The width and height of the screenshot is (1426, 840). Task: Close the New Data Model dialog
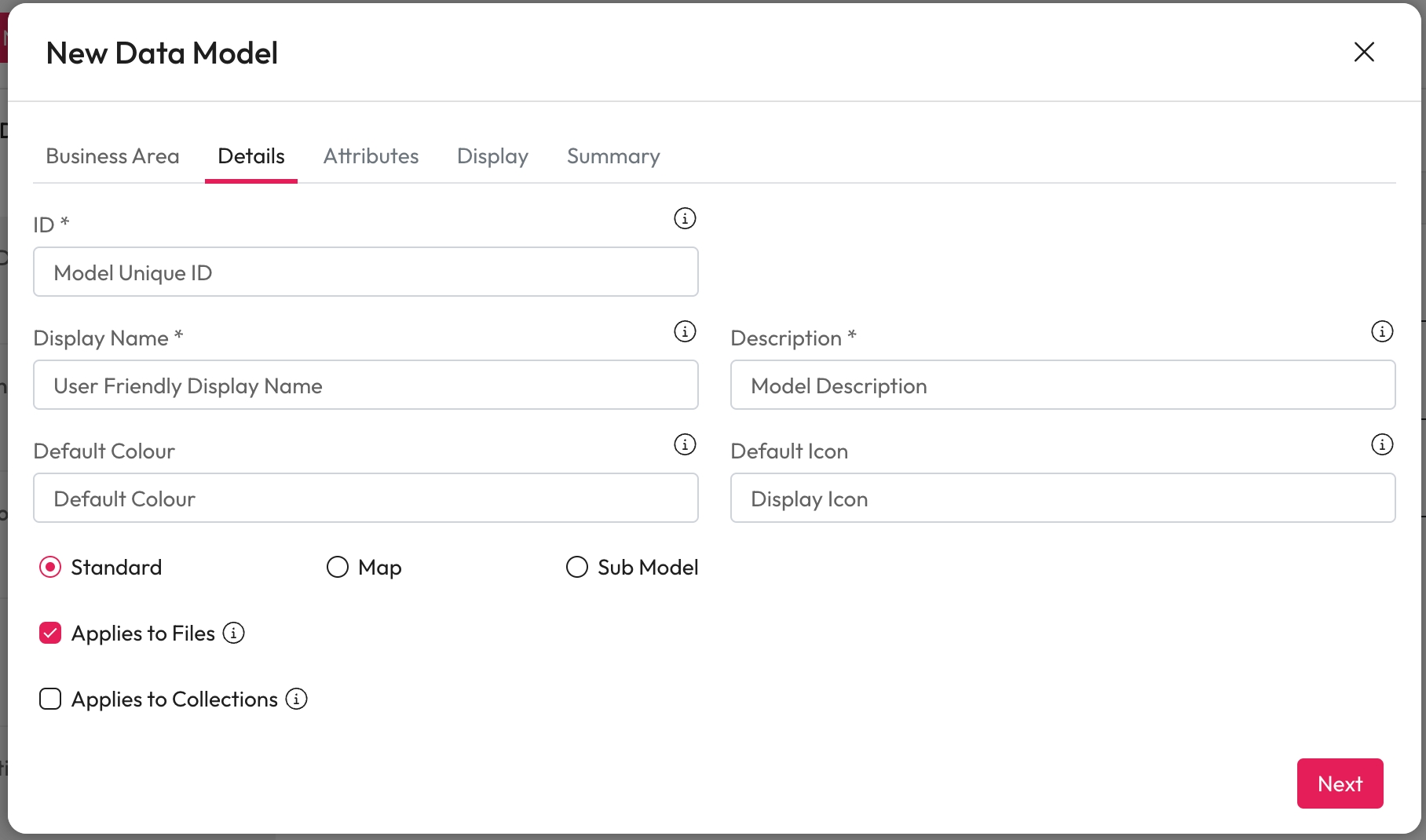(1364, 52)
